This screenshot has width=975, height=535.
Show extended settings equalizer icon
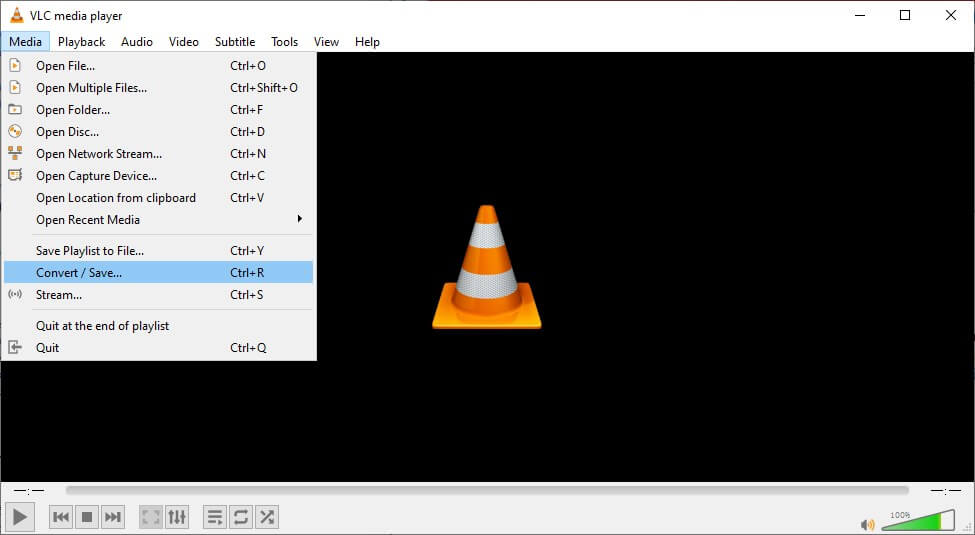[x=177, y=517]
